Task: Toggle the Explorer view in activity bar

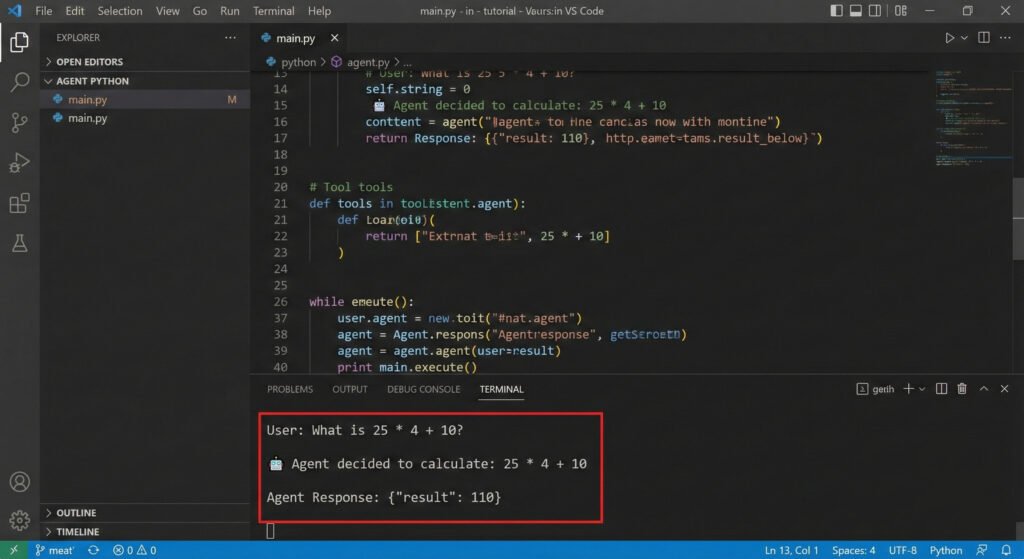Action: click(x=19, y=42)
